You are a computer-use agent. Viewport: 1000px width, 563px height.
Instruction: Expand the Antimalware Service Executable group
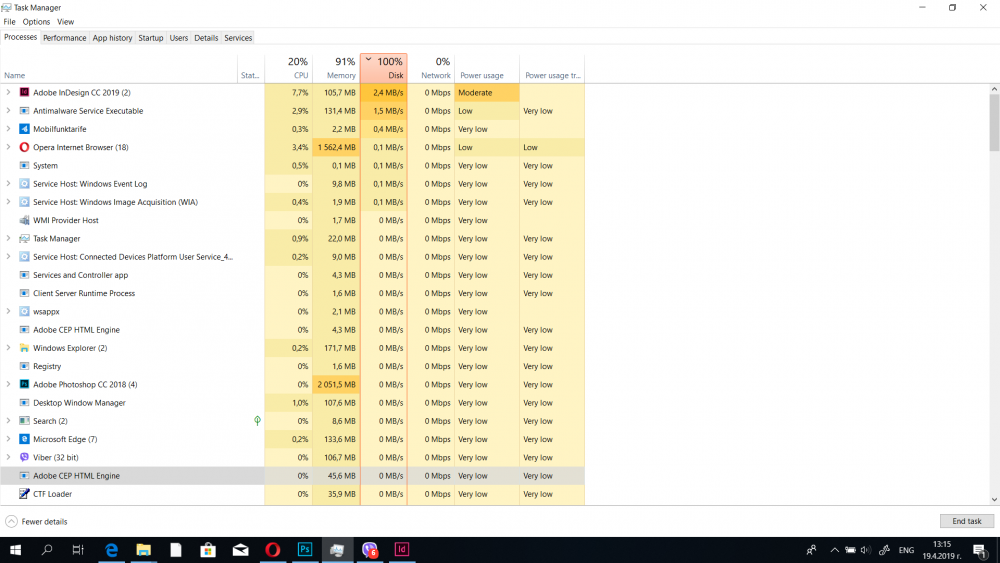(x=8, y=111)
